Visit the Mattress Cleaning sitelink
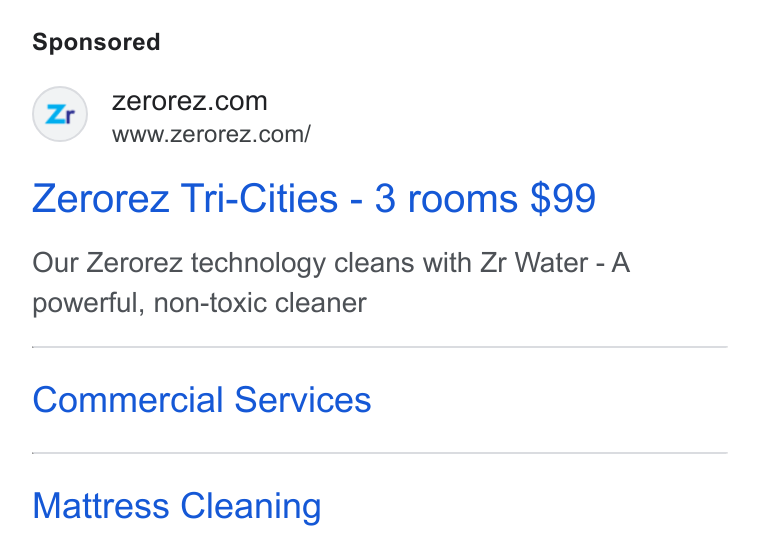The width and height of the screenshot is (760, 558). [177, 506]
